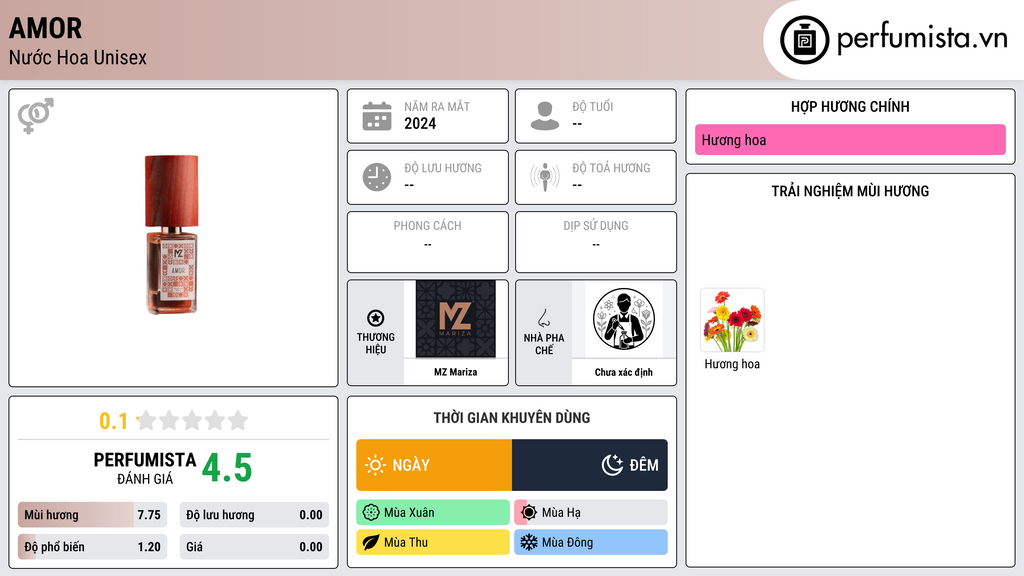Click the perfumista.vn site name
1024x576 pixels.
pos(922,39)
